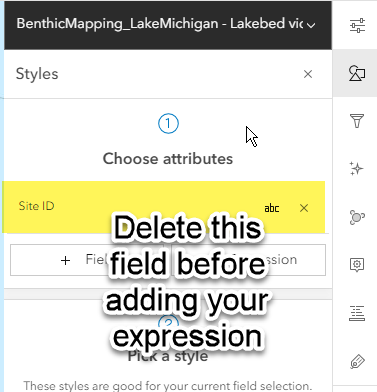Screen dimensions: 377x392
Task: Click the step 1 circle indicator
Action: click(168, 123)
